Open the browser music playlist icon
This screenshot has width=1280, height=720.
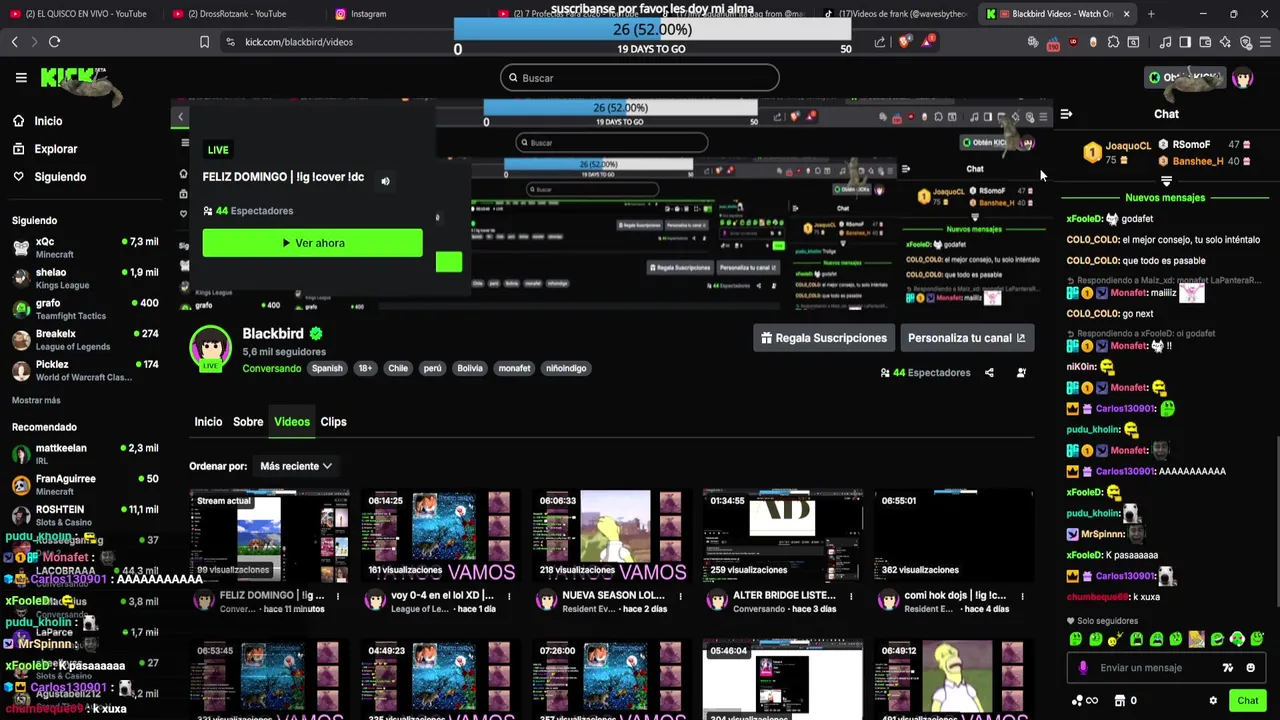click(1165, 42)
